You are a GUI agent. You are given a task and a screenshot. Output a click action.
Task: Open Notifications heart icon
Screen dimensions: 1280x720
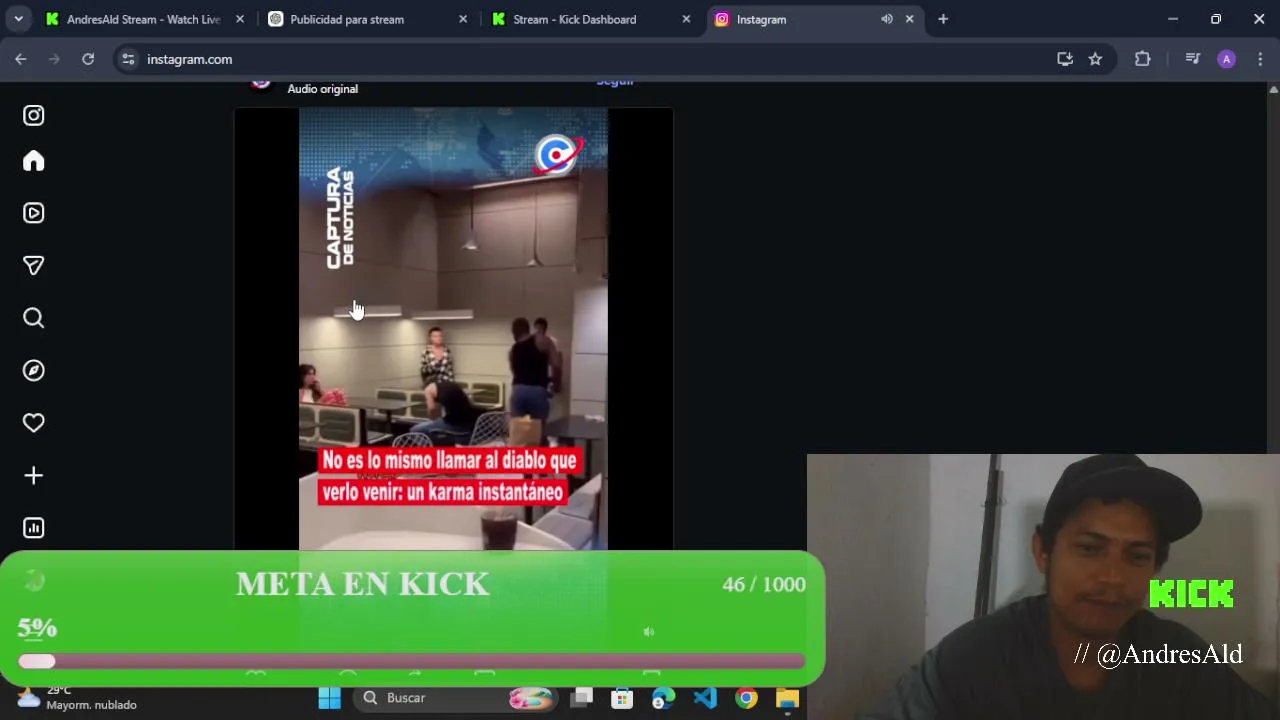pyautogui.click(x=34, y=423)
